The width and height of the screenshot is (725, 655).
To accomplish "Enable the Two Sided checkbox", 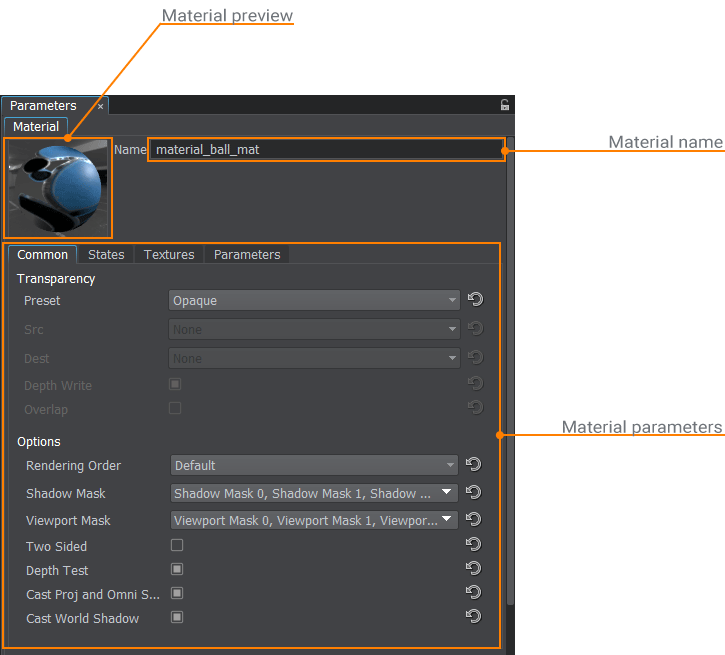I will point(177,545).
